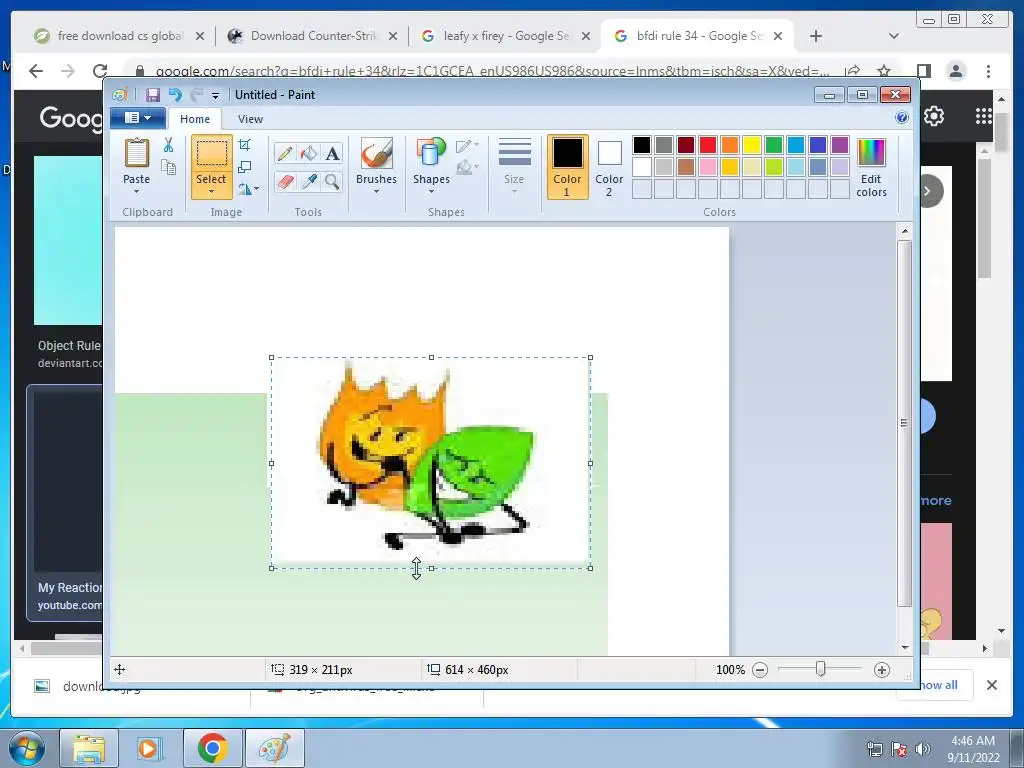
Task: Select the Color picker eyedropper tool
Action: tap(308, 182)
